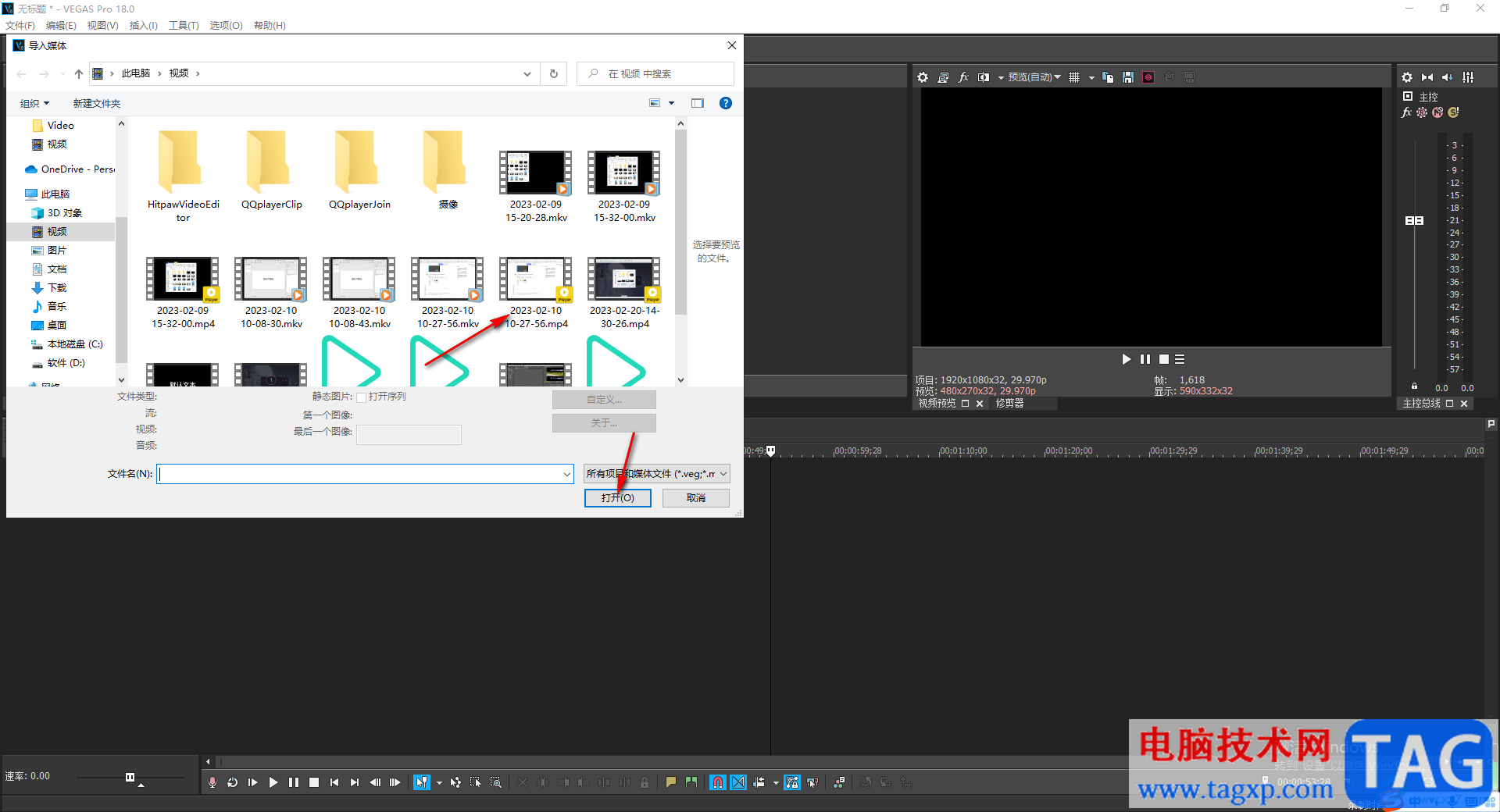
Task: Click the search videos field
Action: tap(655, 73)
